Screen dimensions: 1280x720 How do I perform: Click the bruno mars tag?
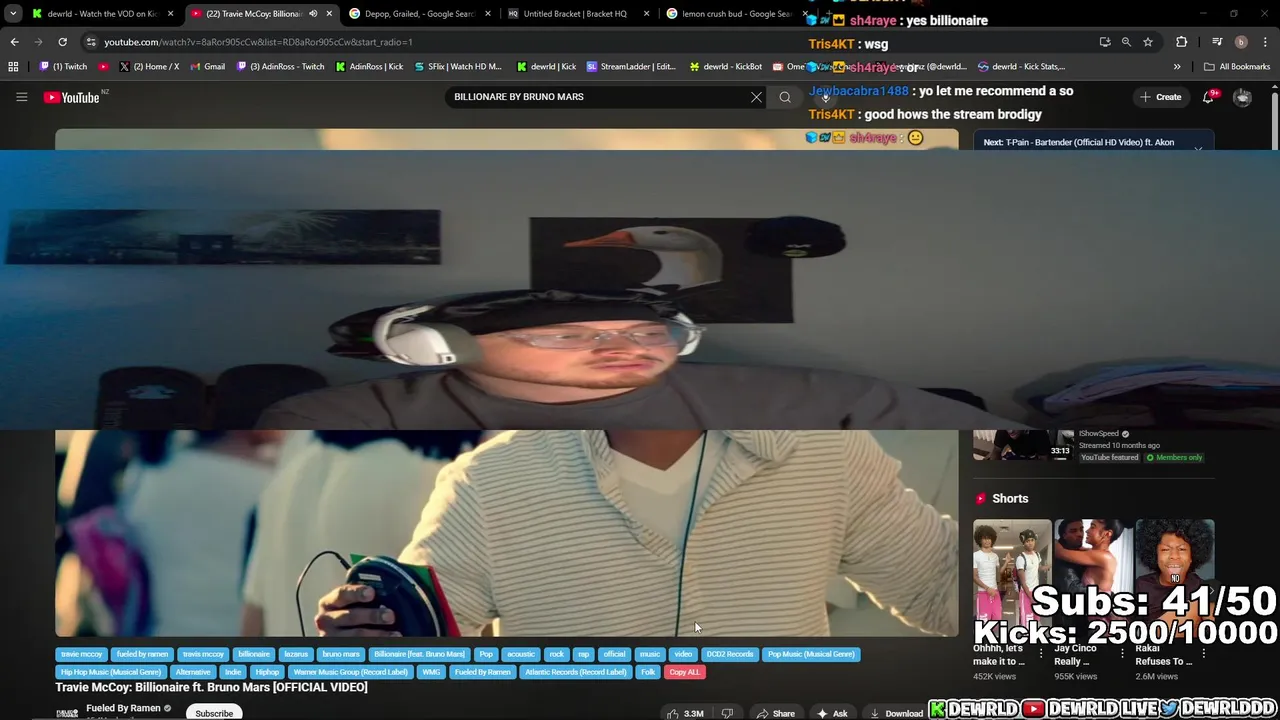pyautogui.click(x=340, y=654)
